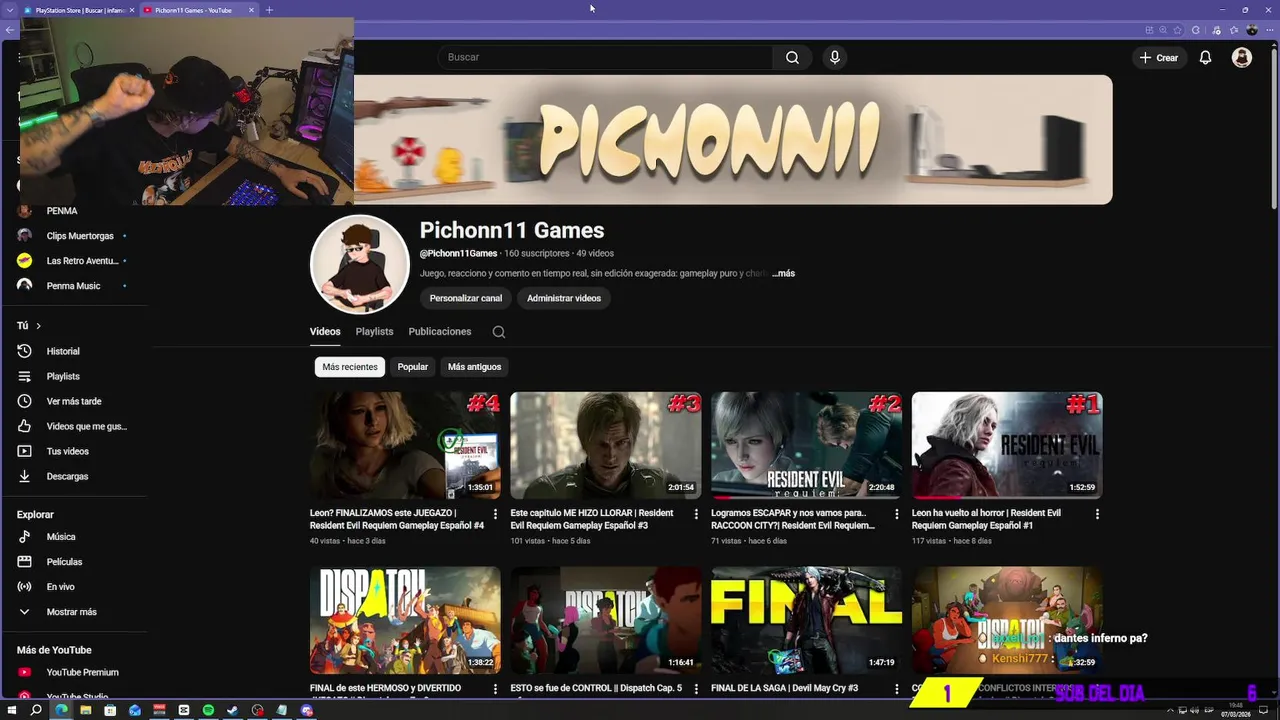Click the YouTube search magnifier button
The width and height of the screenshot is (1280, 720).
(792, 57)
